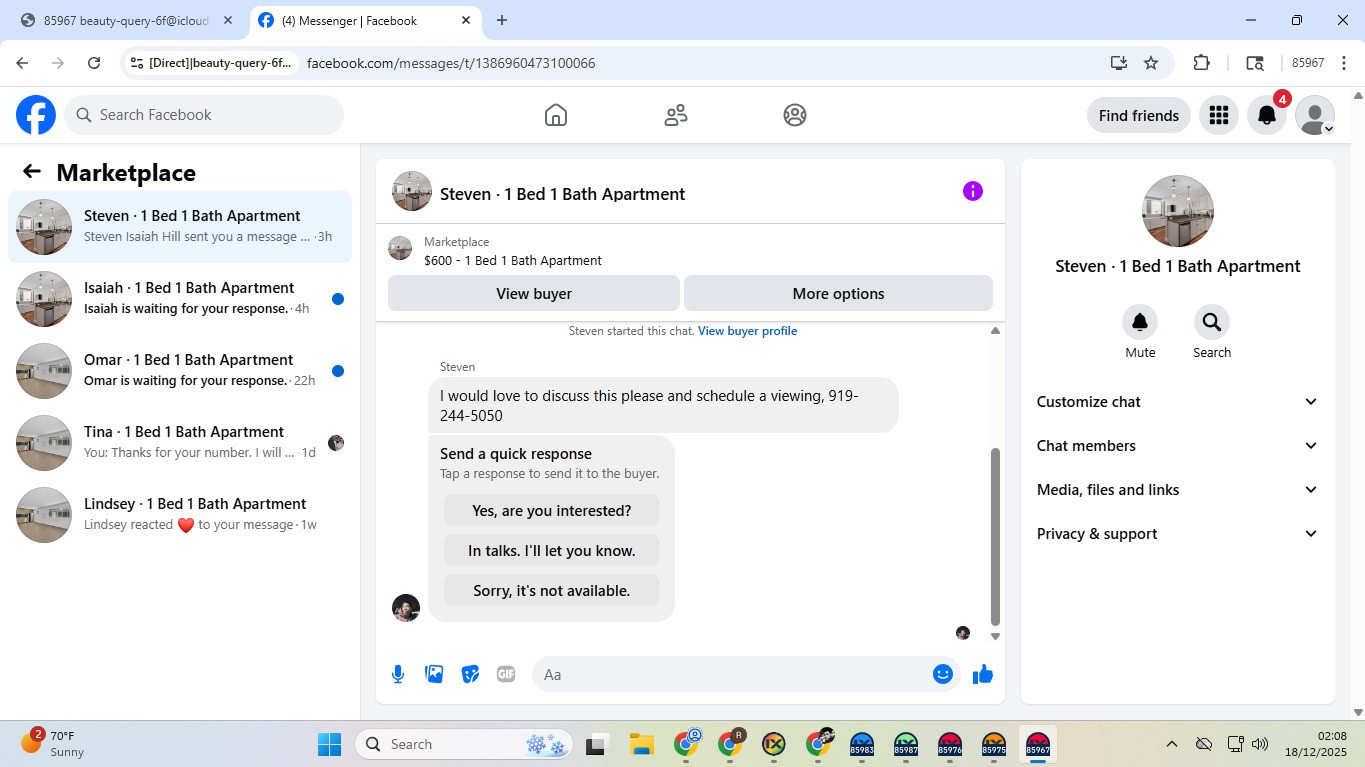The height and width of the screenshot is (767, 1365).
Task: Open the Isaiah 1 Bed 1 Bath chat
Action: [180, 299]
